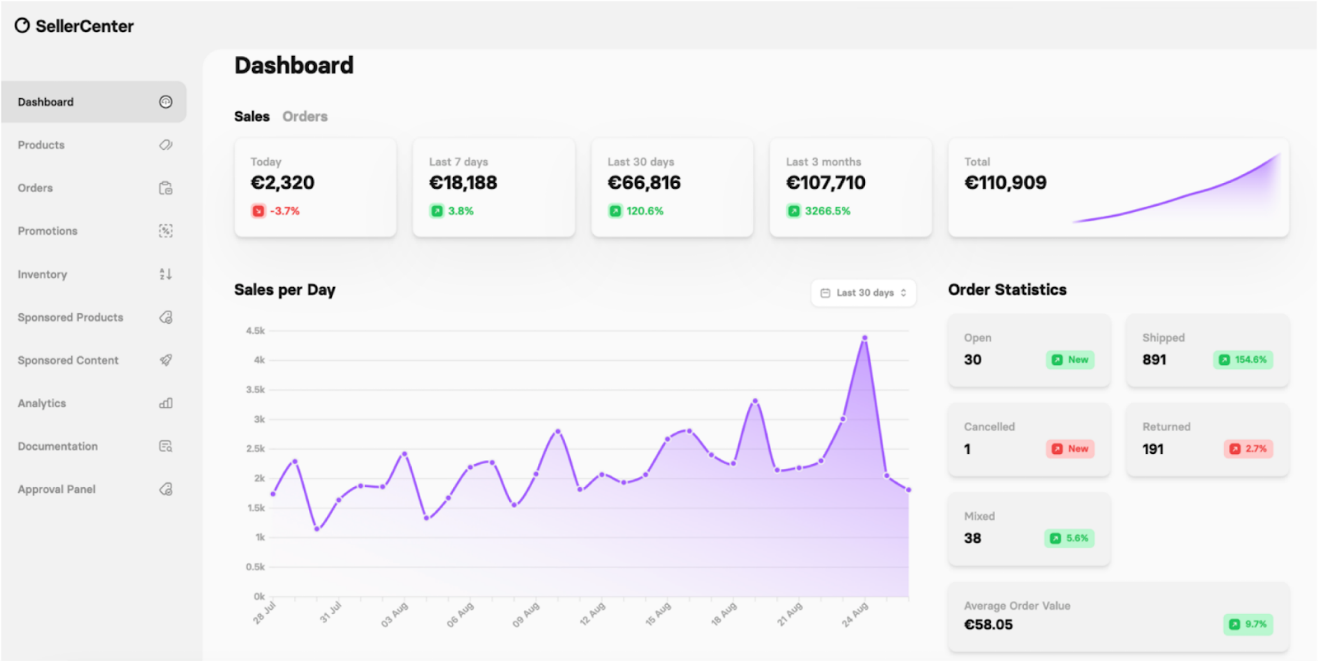The height and width of the screenshot is (661, 1318).
Task: Click the €66,816 sales value
Action: tap(644, 183)
